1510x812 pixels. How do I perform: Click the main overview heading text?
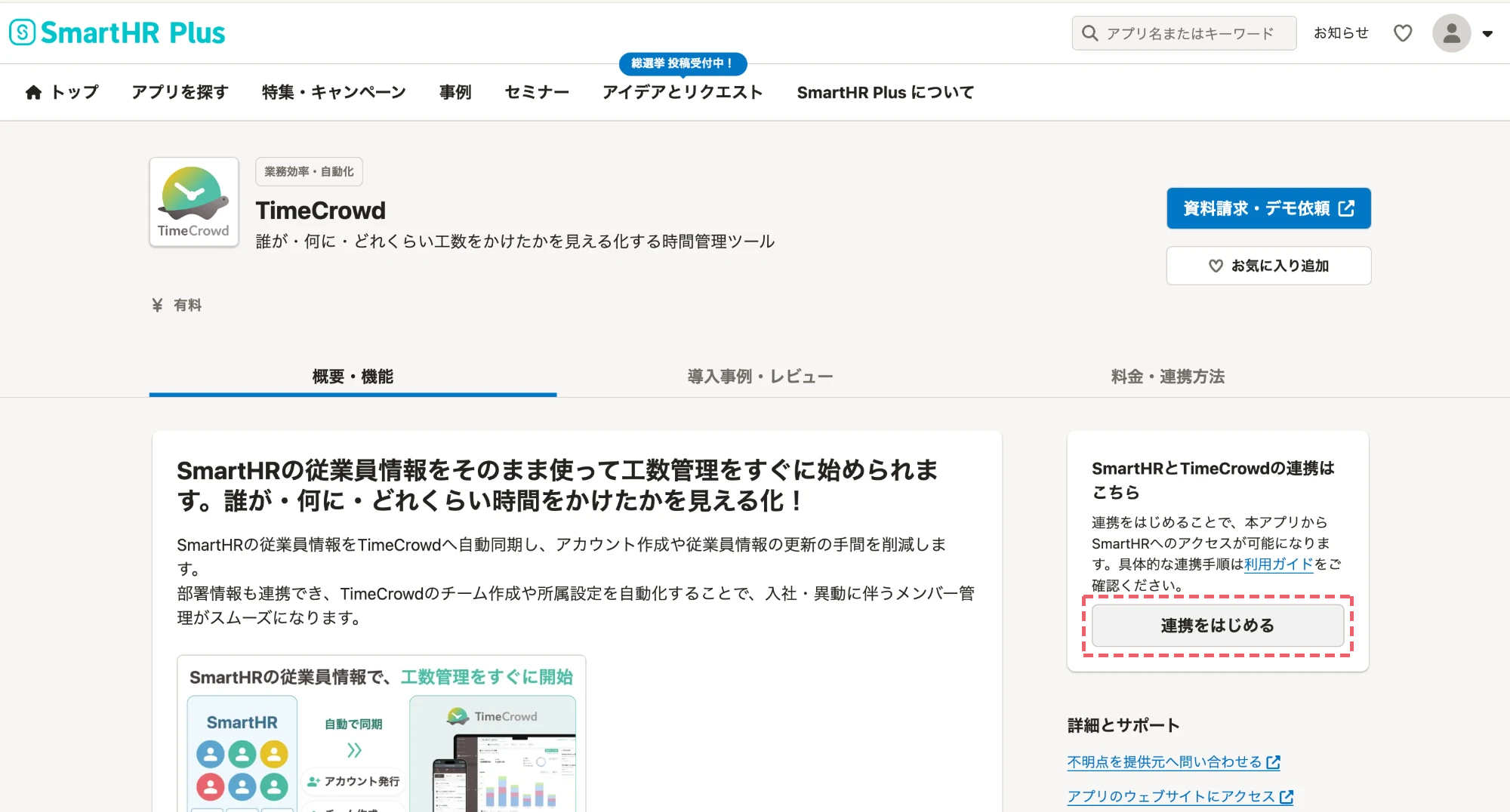click(x=557, y=485)
